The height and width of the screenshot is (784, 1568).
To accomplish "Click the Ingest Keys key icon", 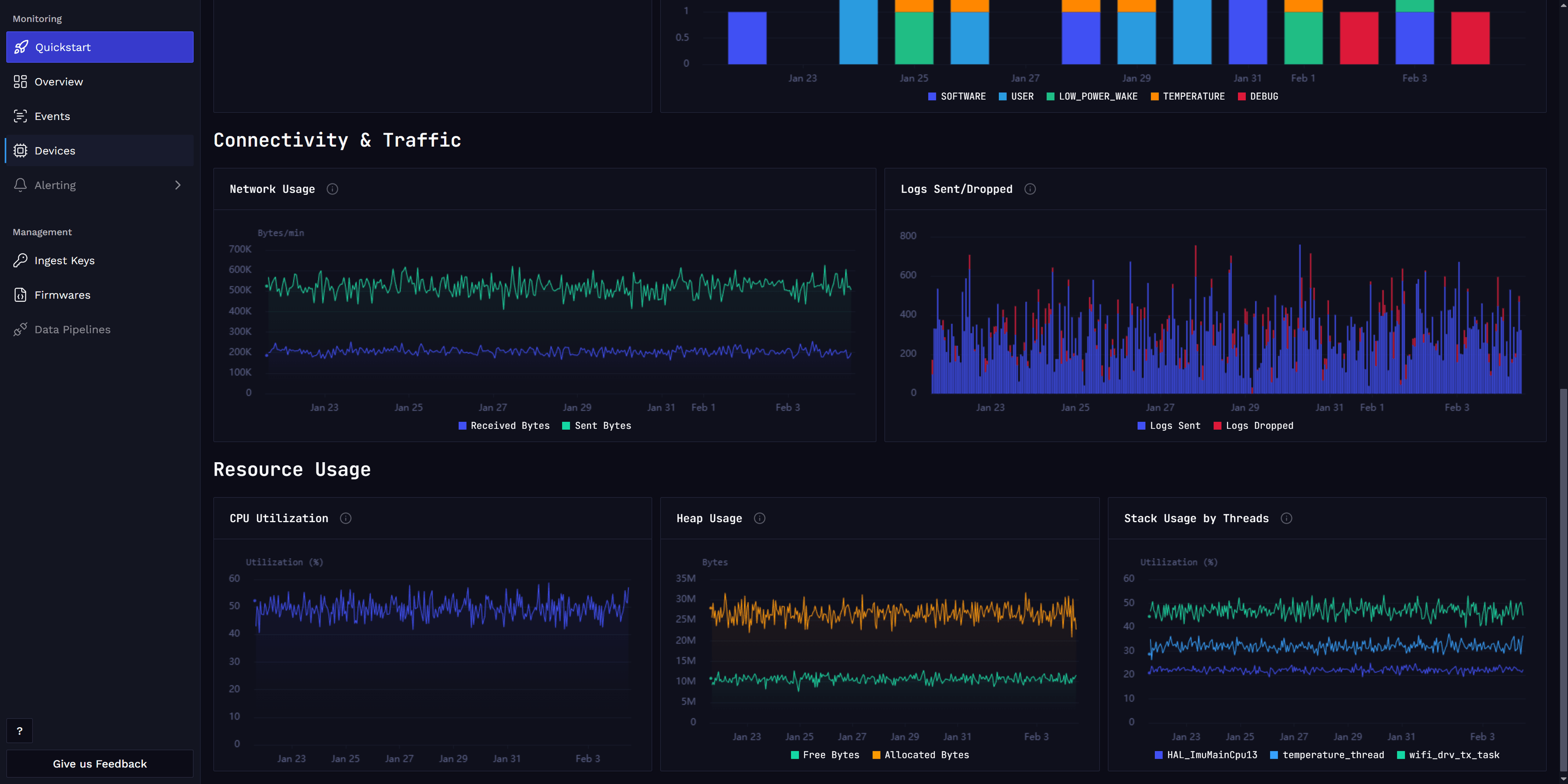I will [x=20, y=261].
